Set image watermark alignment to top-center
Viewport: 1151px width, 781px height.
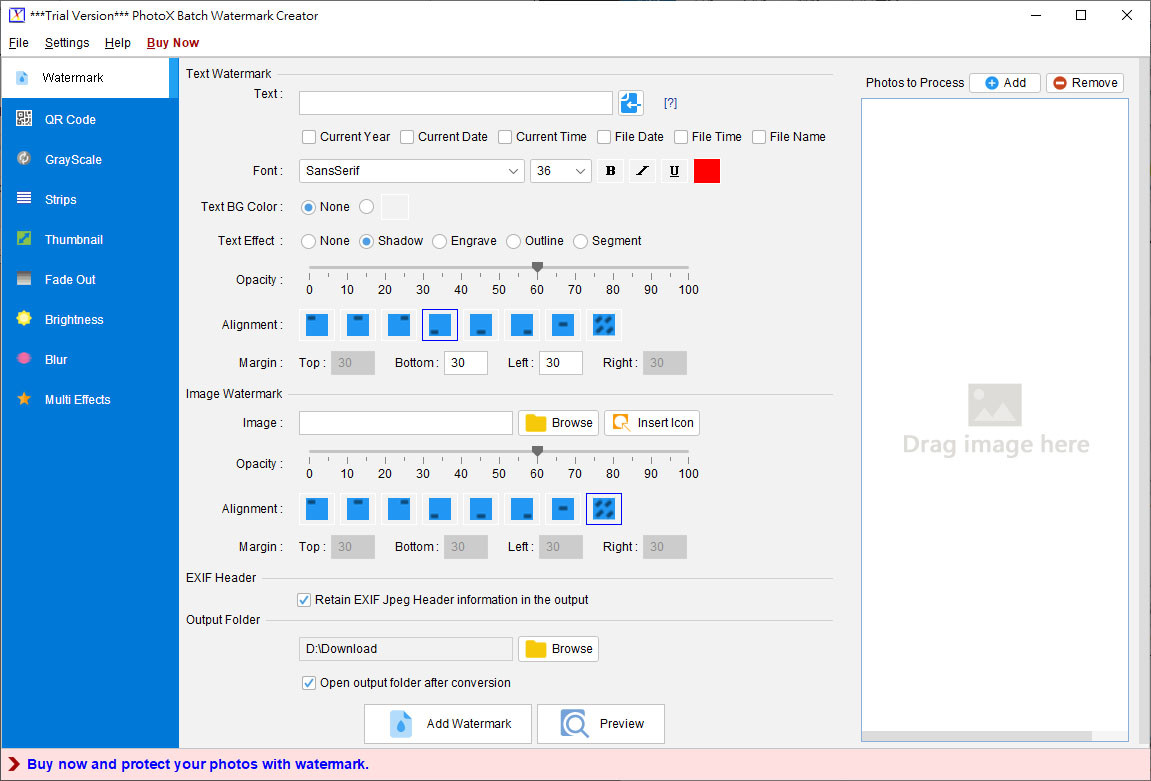click(x=357, y=509)
